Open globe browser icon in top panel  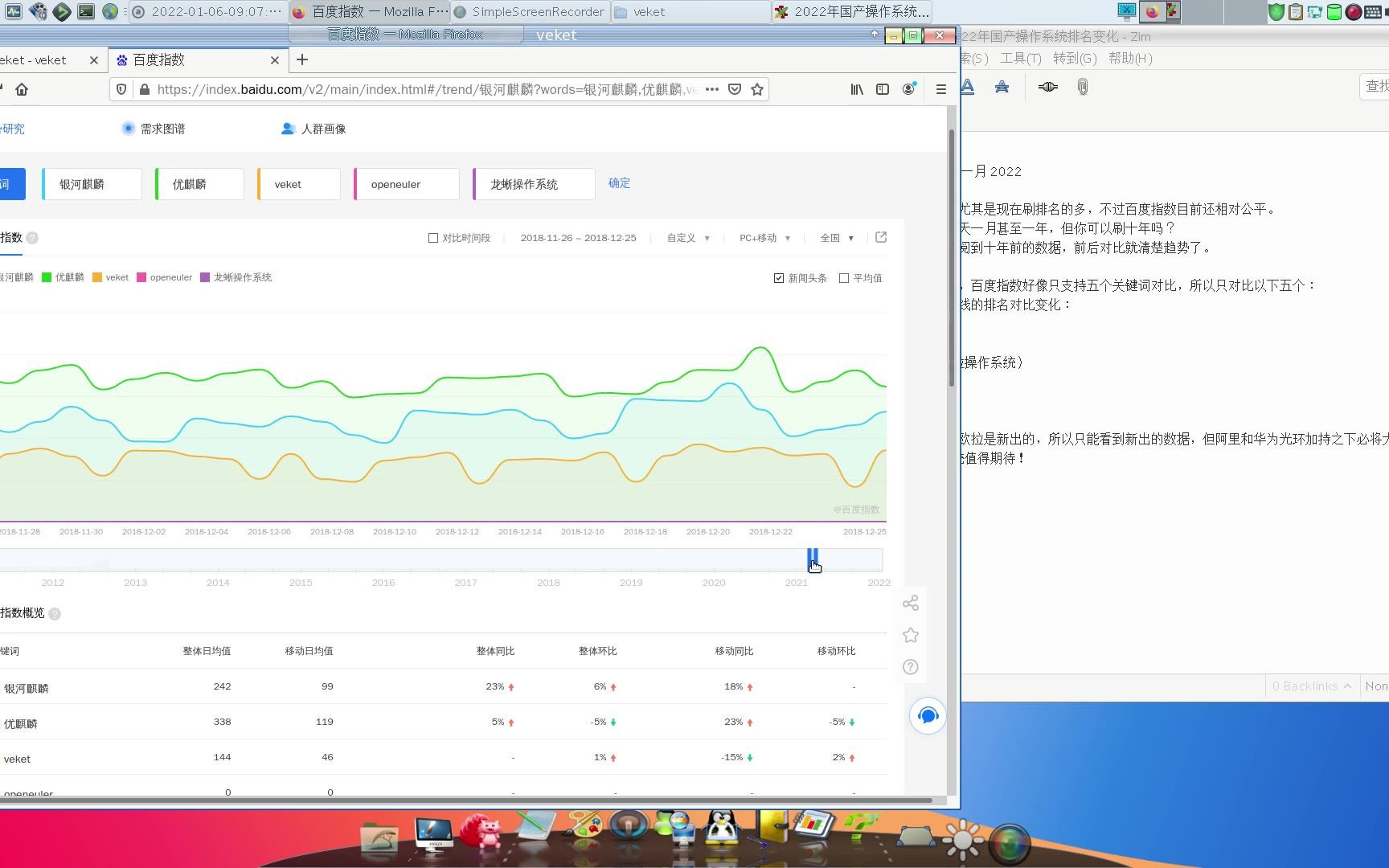[110, 11]
